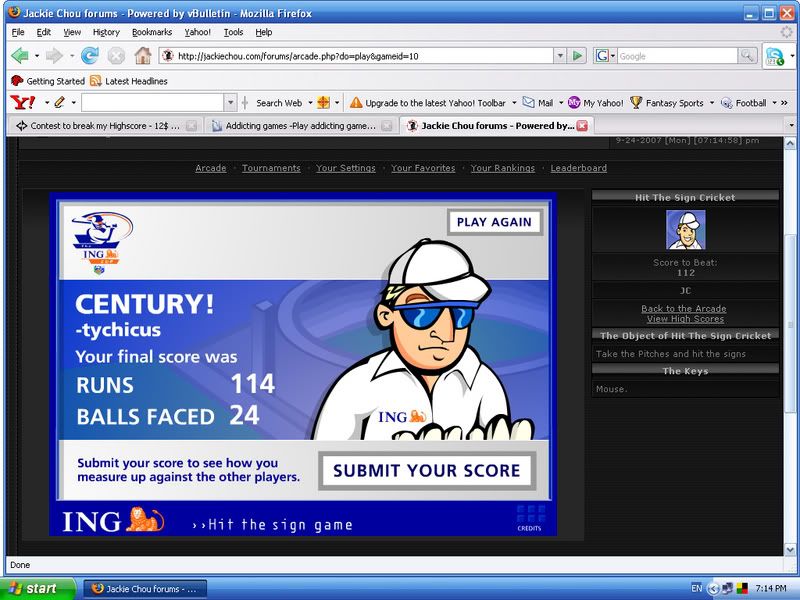The height and width of the screenshot is (600, 800).
Task: Go to the Home page icon
Action: tap(143, 56)
